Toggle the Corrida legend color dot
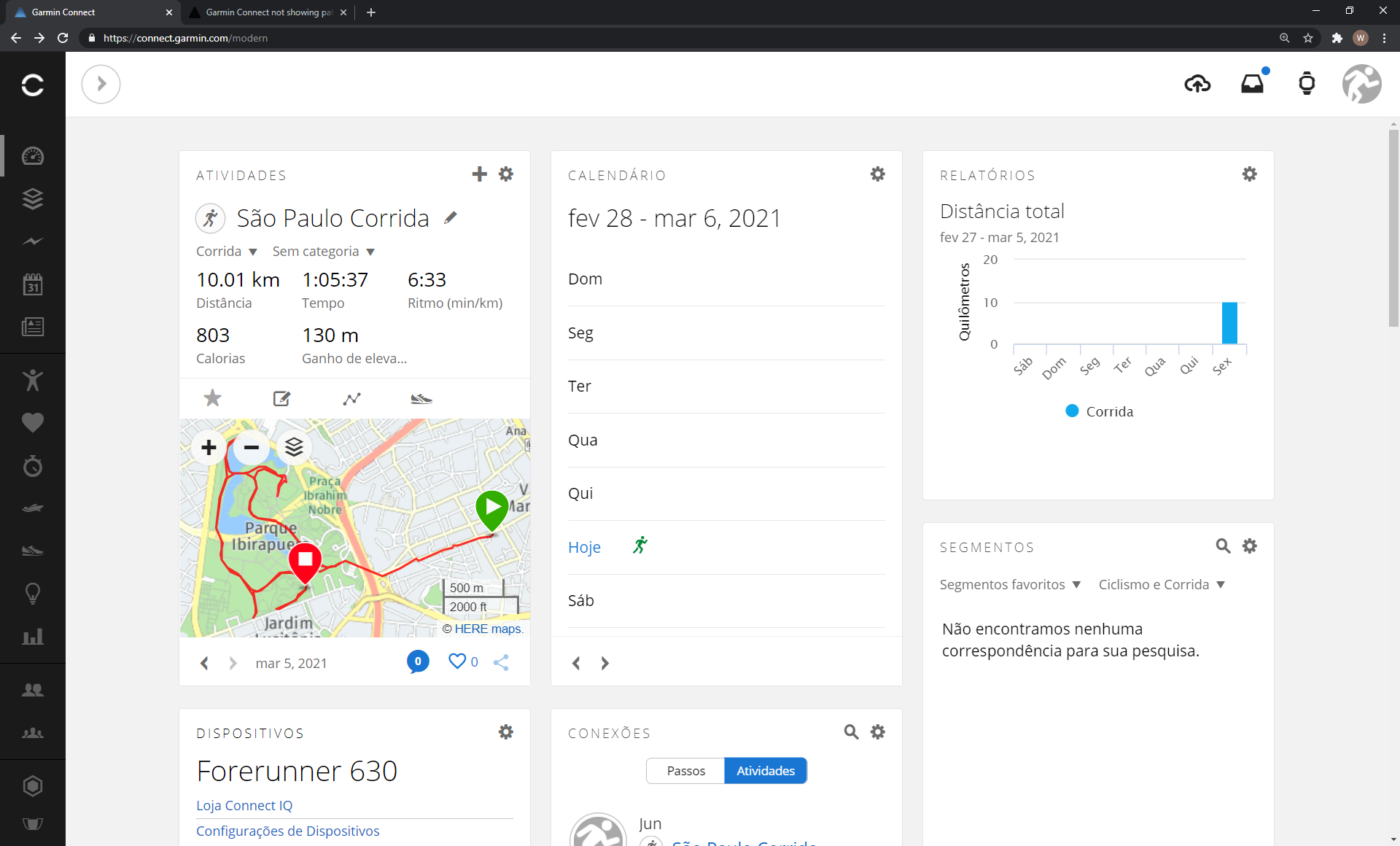Screen dimensions: 1400x846 [1072, 411]
